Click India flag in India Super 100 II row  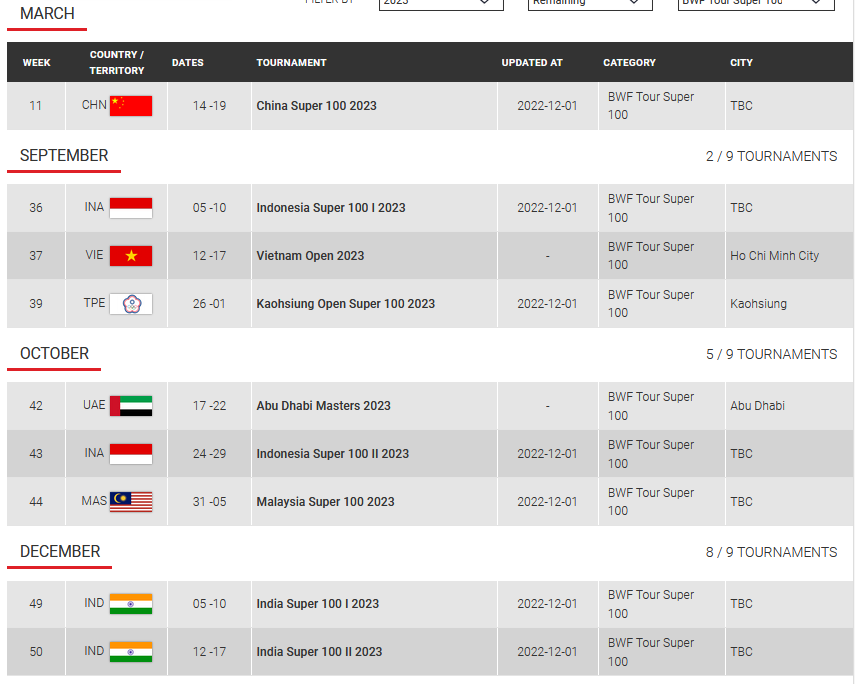coord(131,652)
